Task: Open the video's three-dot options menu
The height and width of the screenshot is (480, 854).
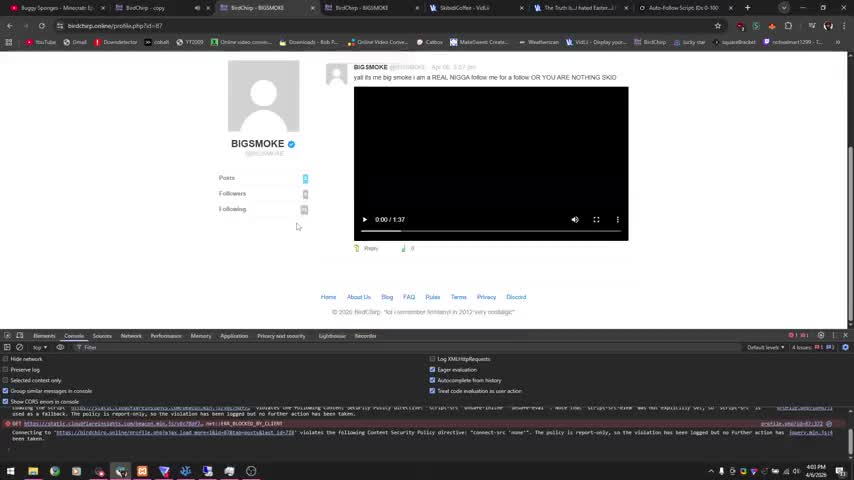Action: coord(617,220)
